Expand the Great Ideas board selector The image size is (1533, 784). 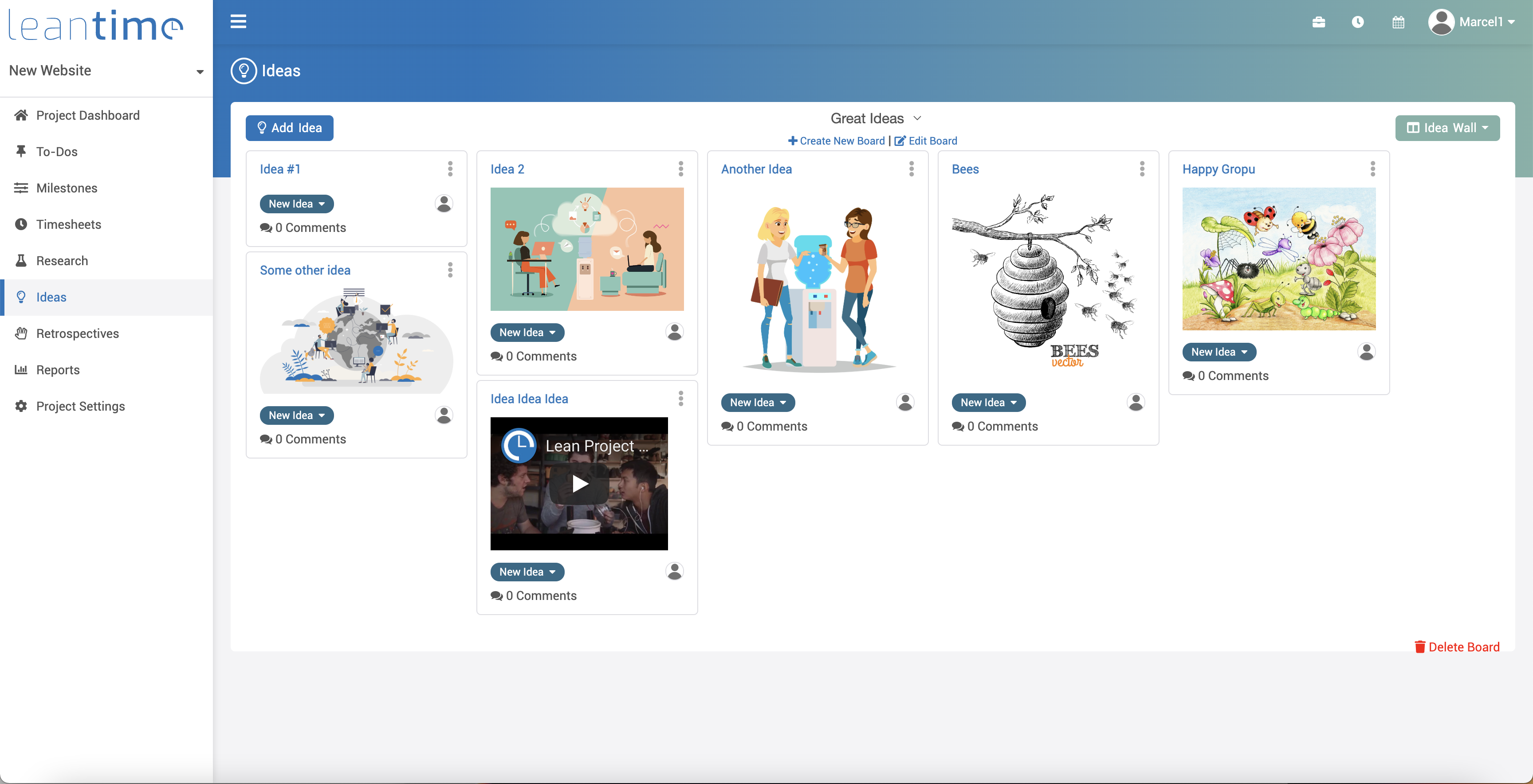click(x=875, y=118)
